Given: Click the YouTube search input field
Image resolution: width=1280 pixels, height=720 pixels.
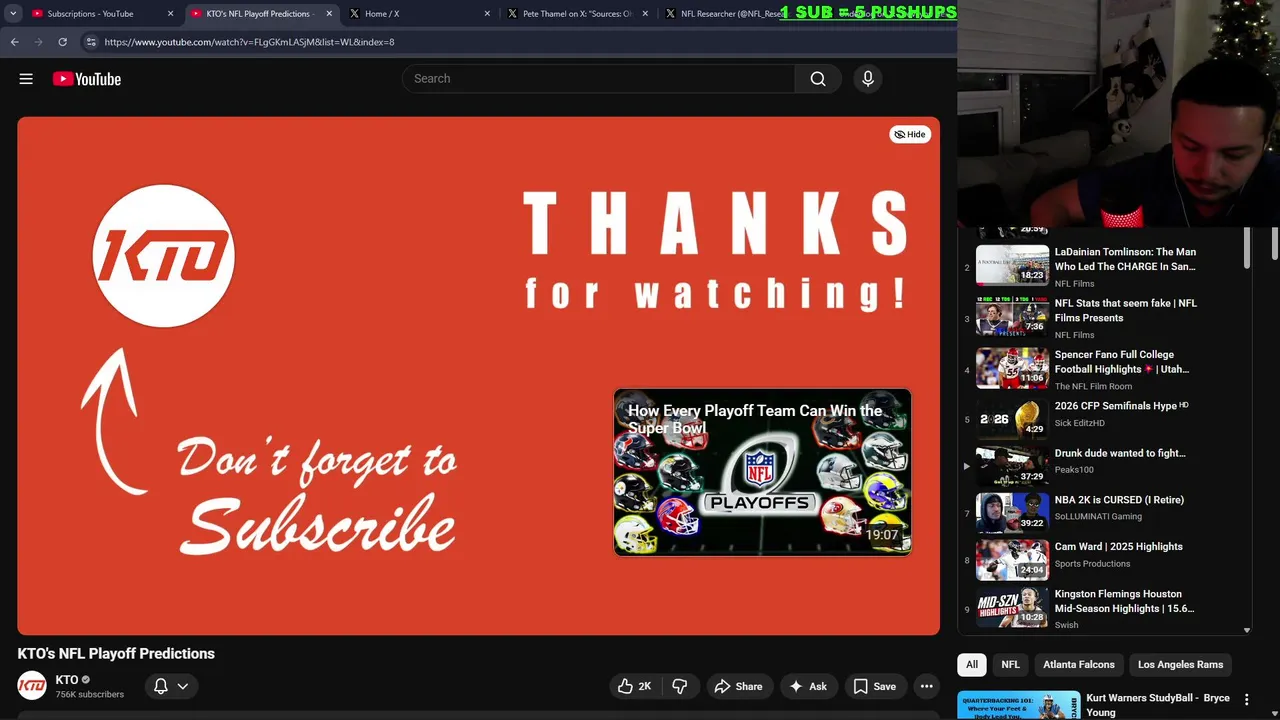Looking at the screenshot, I should pyautogui.click(x=599, y=79).
